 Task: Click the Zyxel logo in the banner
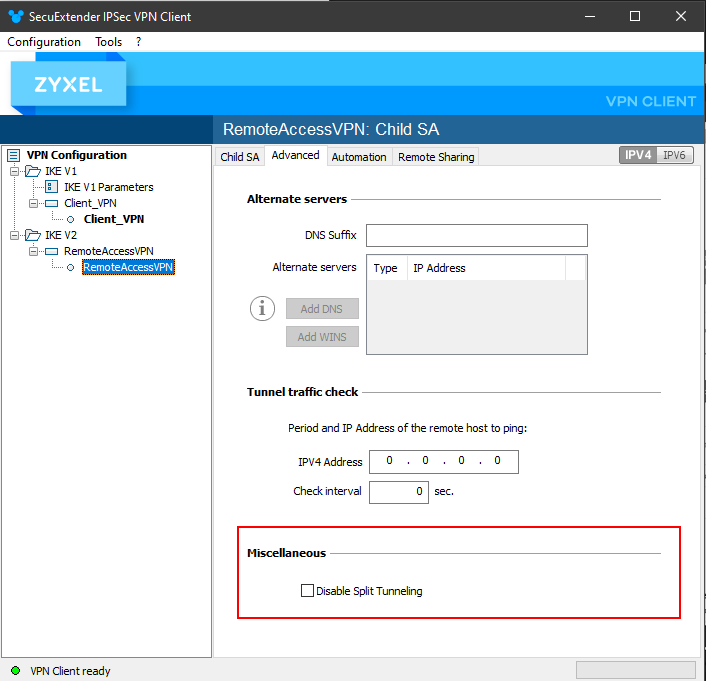tap(68, 86)
